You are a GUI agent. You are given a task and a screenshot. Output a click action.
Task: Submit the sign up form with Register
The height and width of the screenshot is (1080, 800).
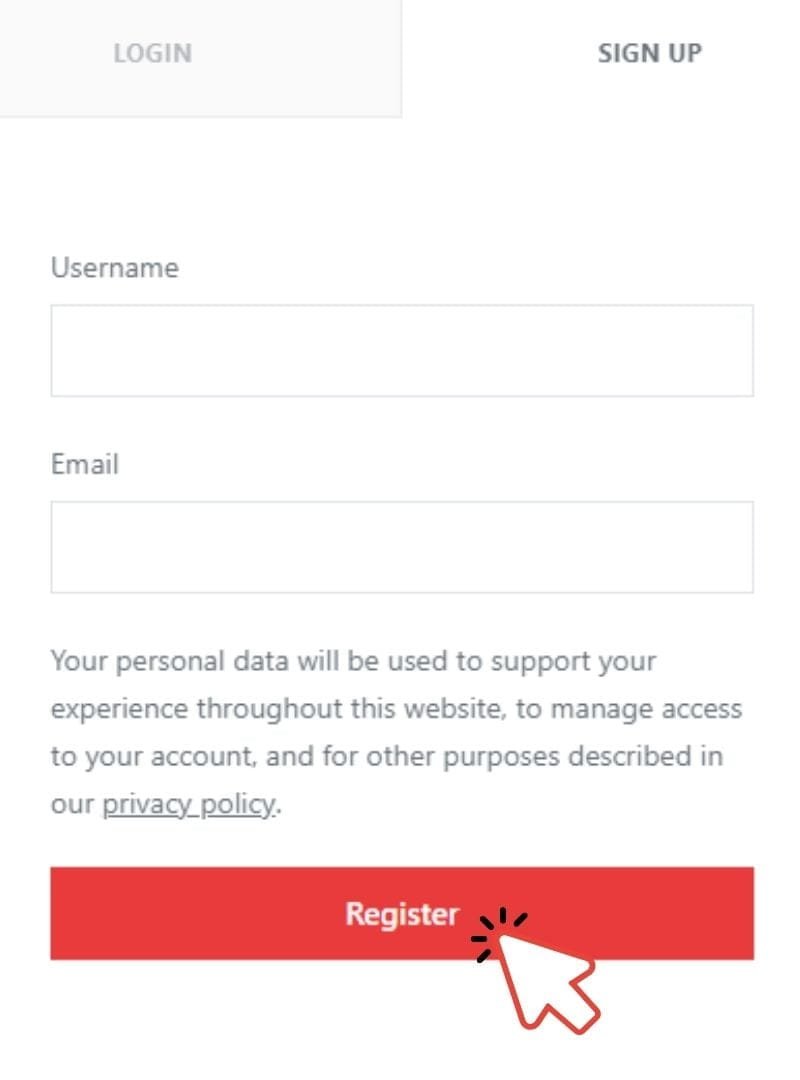(x=402, y=913)
